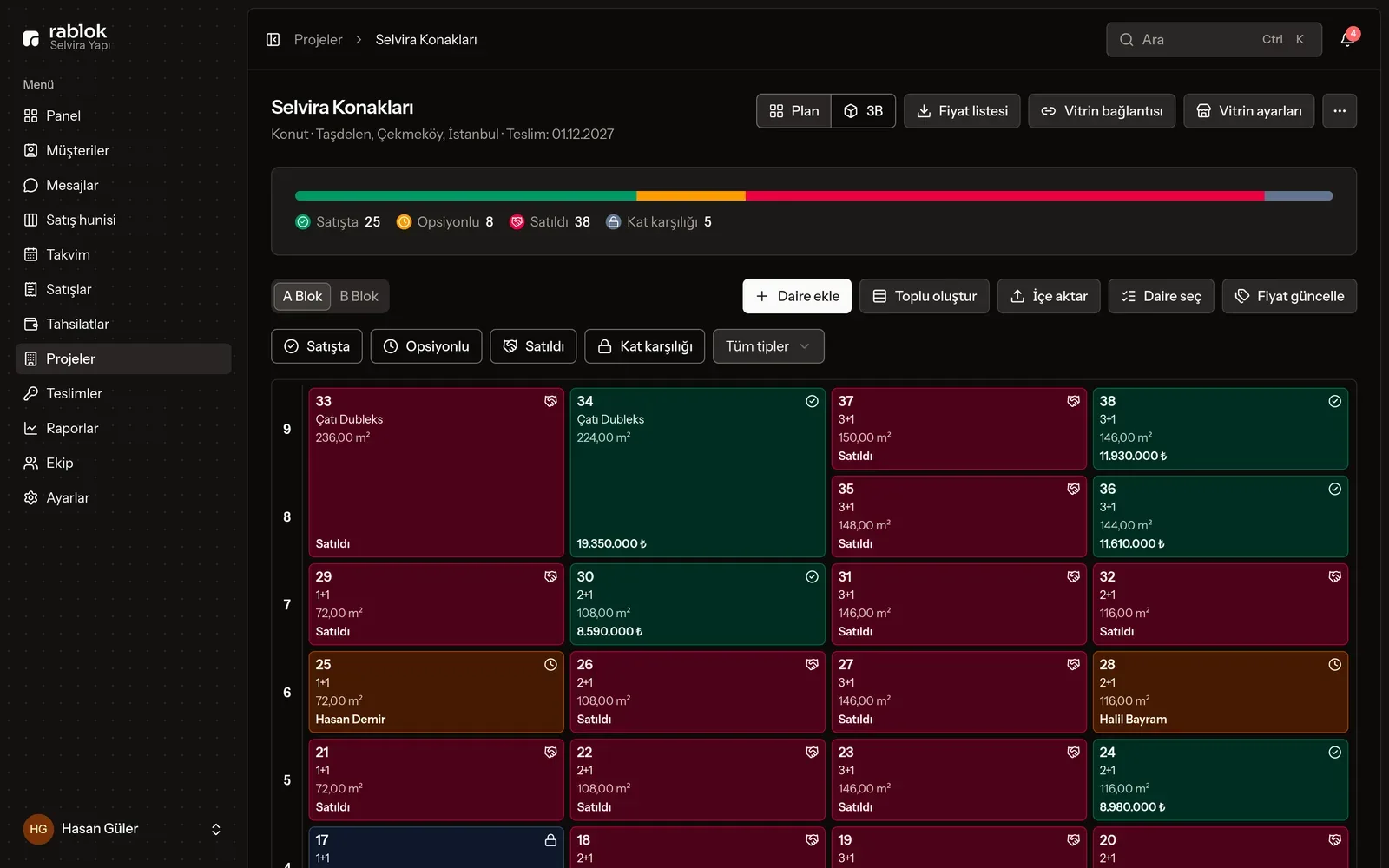The height and width of the screenshot is (868, 1389).
Task: Click available check icon on unit 34
Action: coord(812,401)
